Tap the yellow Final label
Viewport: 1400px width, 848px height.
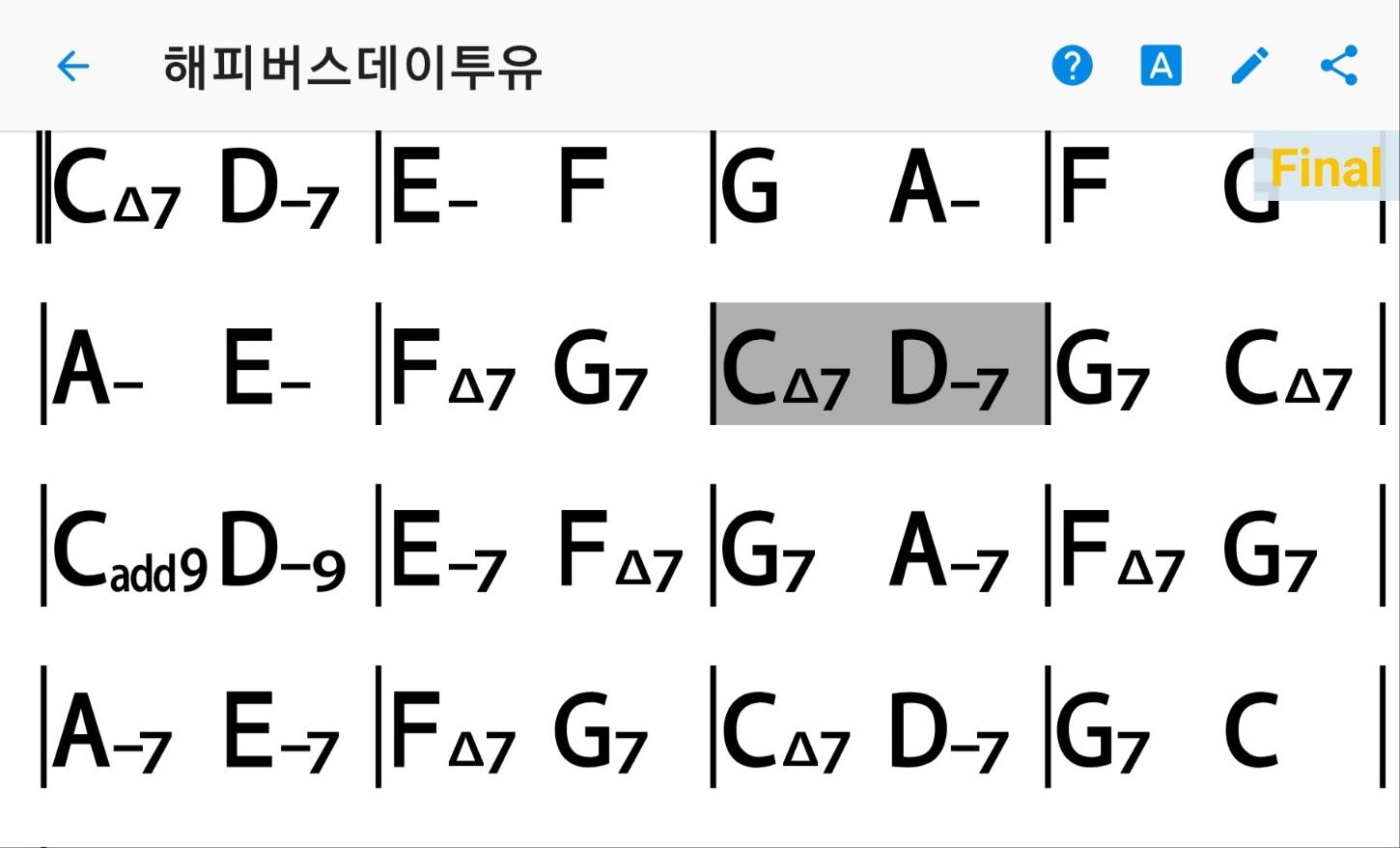(x=1327, y=167)
